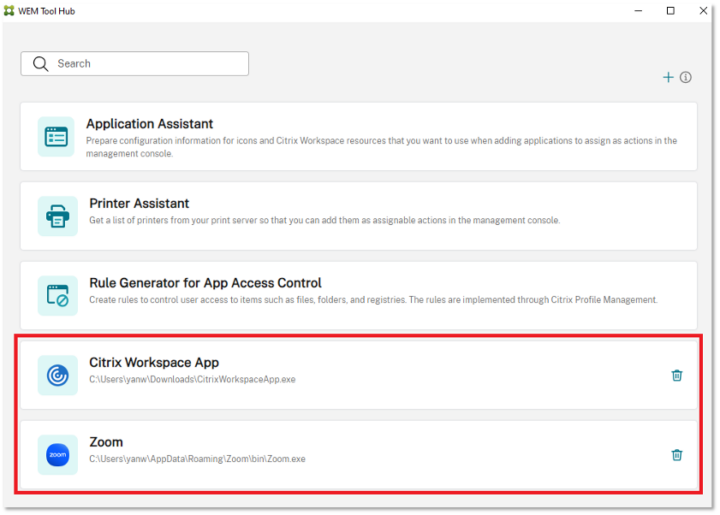Click the Rule Generator icon

pos(57,296)
